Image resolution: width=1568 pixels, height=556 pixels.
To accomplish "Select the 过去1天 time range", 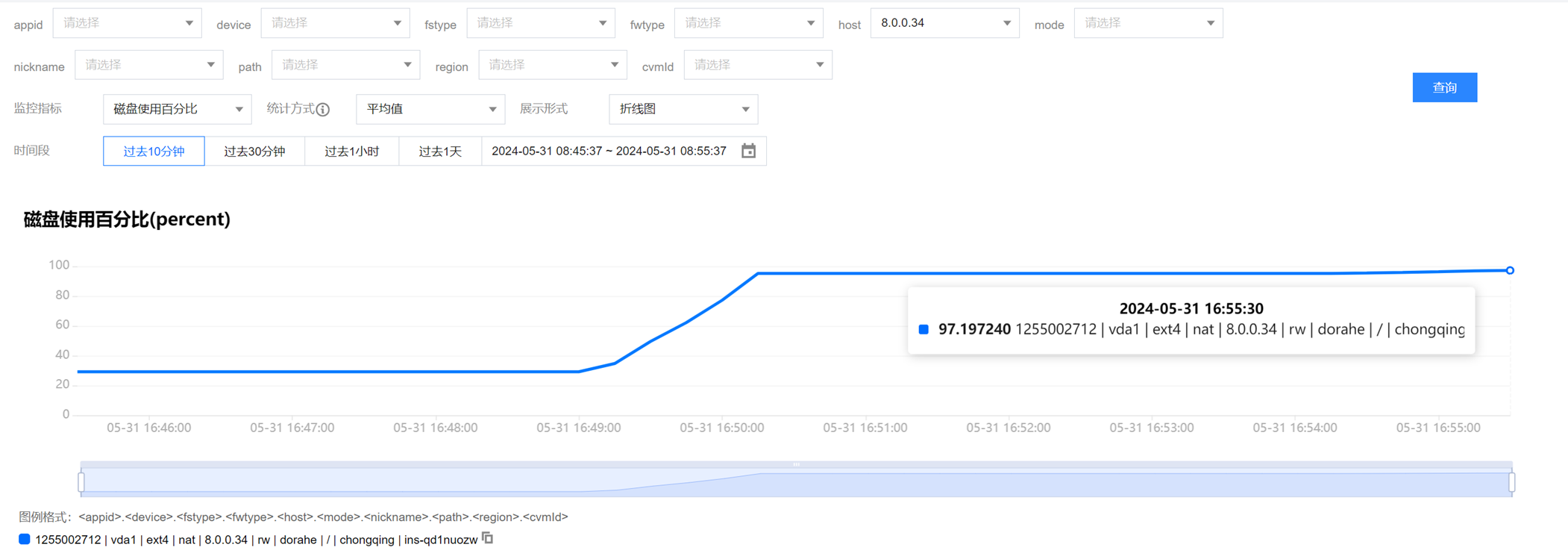I will (x=439, y=152).
